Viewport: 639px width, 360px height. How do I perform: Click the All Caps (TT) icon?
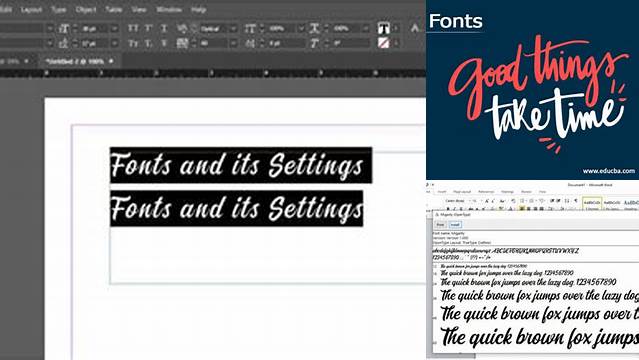tap(133, 28)
